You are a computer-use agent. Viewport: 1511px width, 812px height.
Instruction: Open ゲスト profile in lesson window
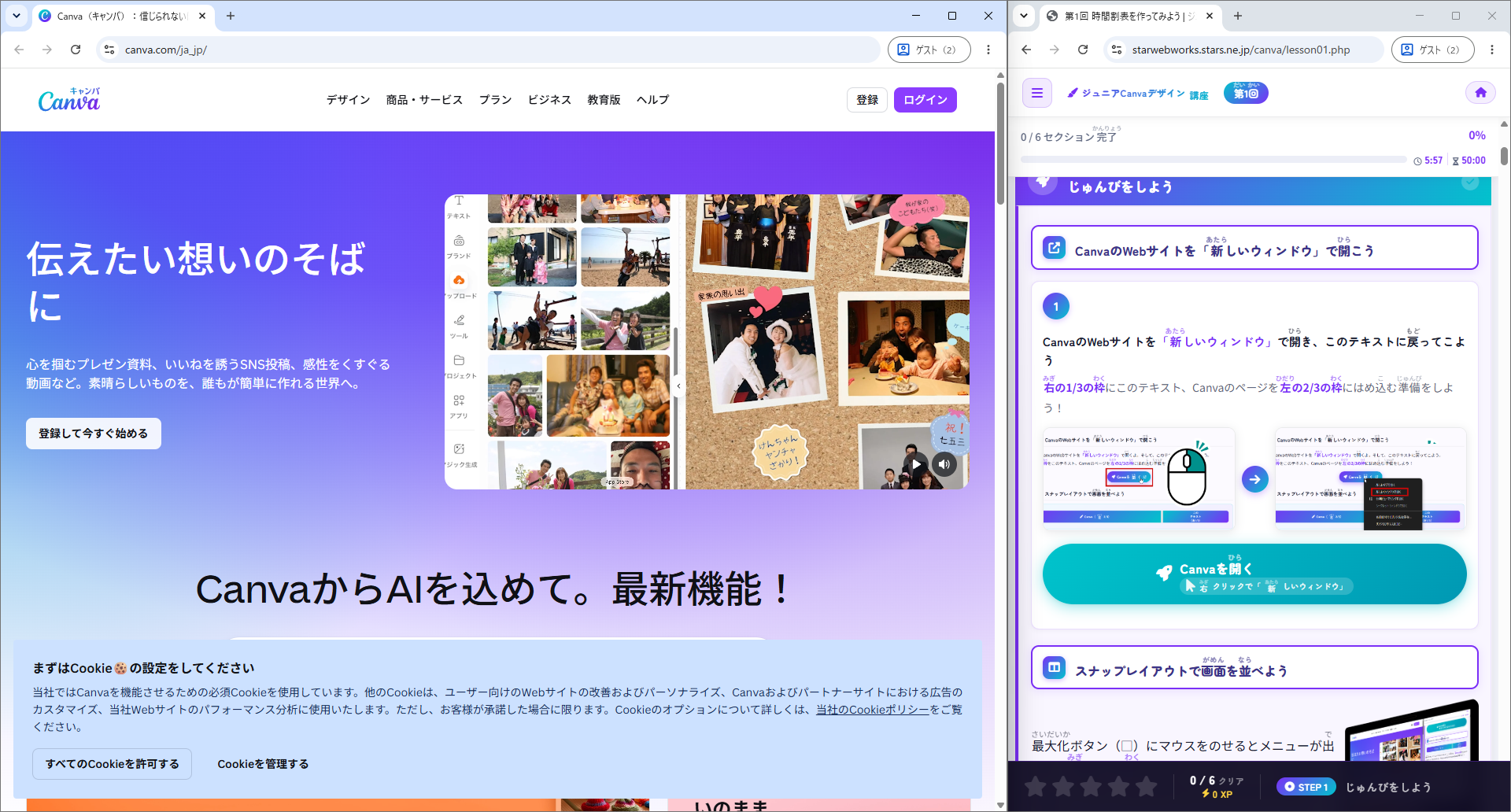coord(1432,50)
